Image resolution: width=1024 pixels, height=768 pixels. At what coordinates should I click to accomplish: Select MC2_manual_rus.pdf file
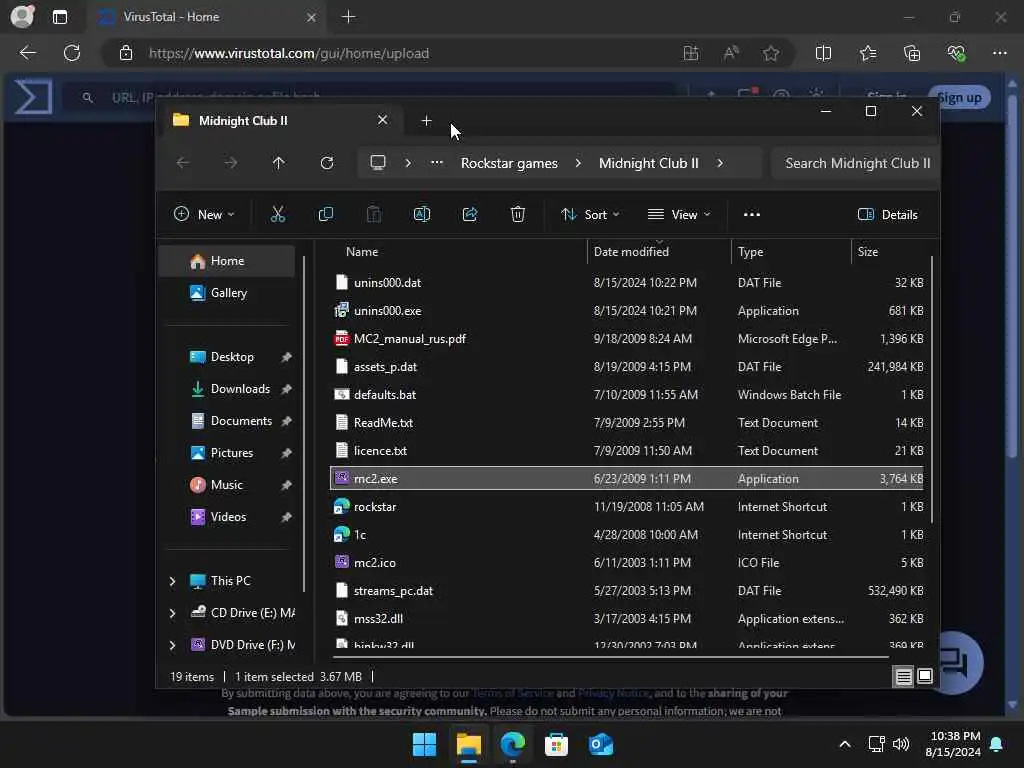click(x=627, y=339)
